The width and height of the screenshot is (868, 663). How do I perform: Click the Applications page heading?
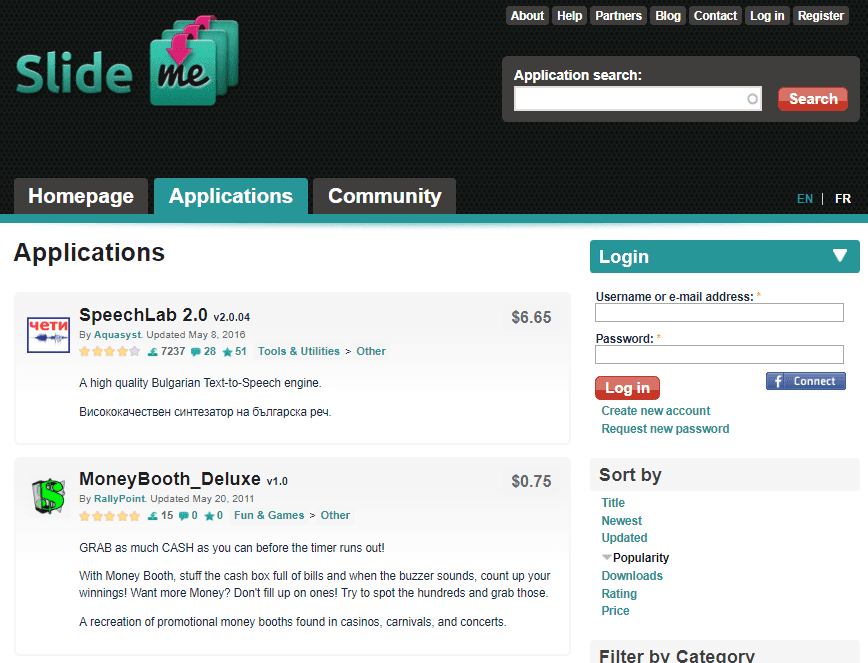point(89,253)
